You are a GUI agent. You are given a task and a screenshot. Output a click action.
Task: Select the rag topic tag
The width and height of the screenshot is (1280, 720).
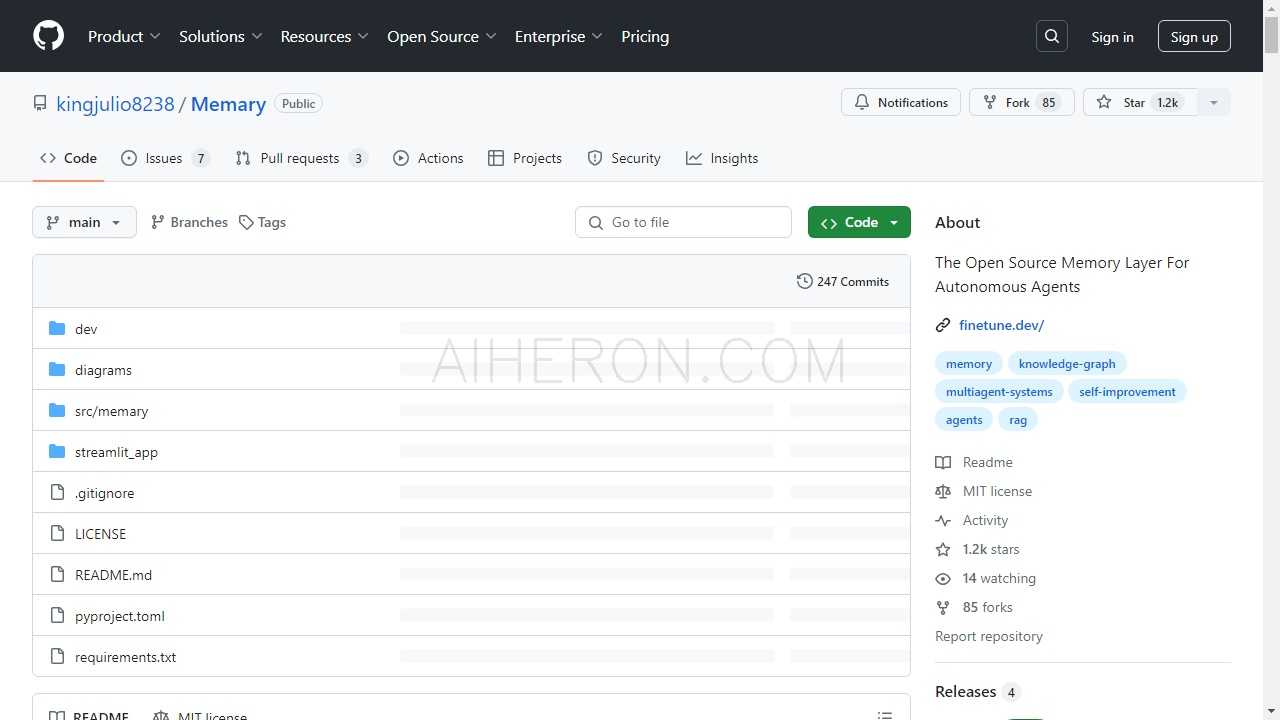pos(1018,419)
